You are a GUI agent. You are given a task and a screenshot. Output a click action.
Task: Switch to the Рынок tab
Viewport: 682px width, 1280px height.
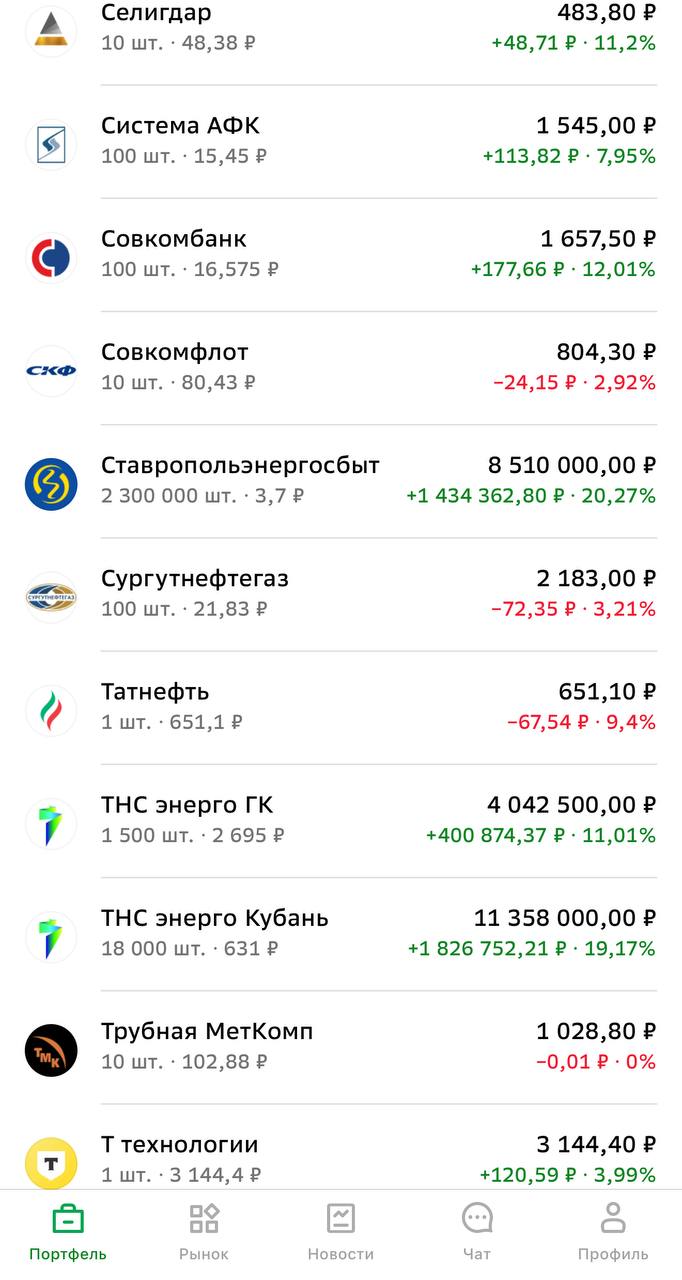(x=204, y=1232)
